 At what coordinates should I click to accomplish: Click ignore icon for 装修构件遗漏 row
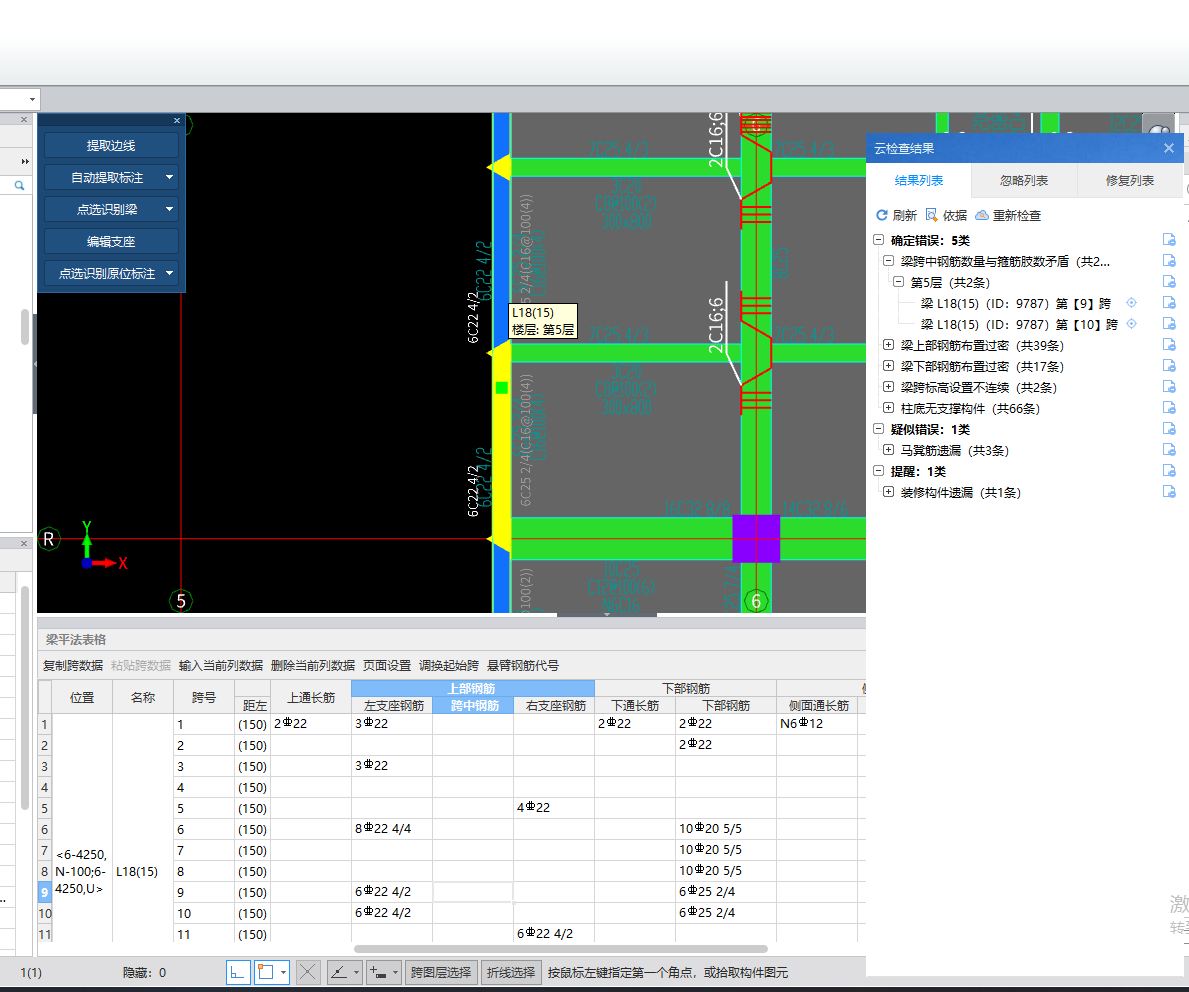1169,492
